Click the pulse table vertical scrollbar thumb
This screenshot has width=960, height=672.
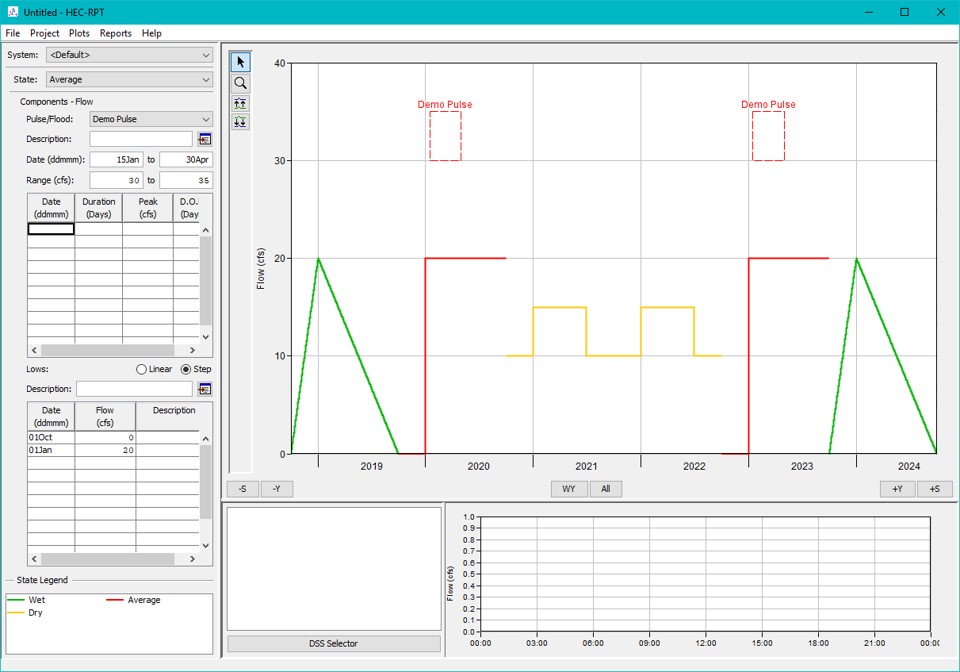(206, 280)
